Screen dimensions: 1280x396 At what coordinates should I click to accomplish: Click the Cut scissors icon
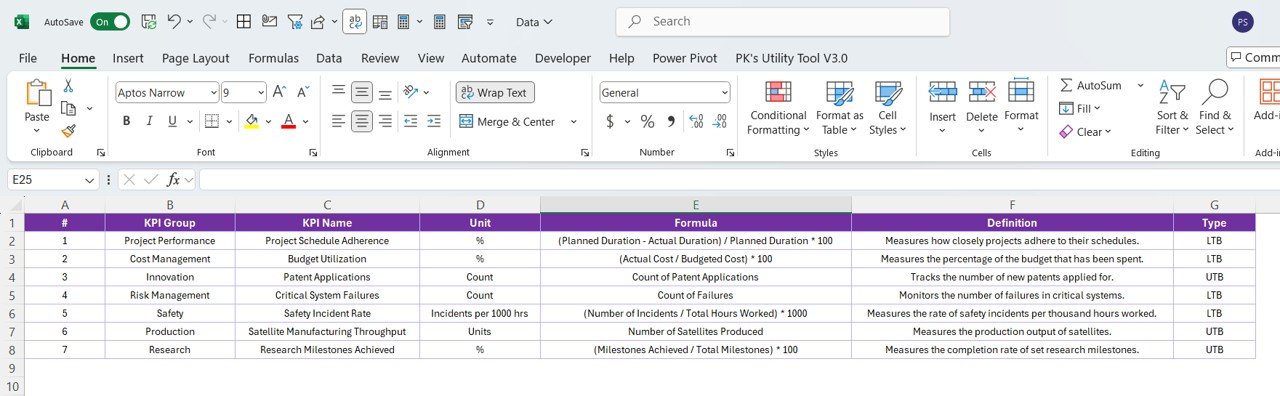(x=69, y=85)
